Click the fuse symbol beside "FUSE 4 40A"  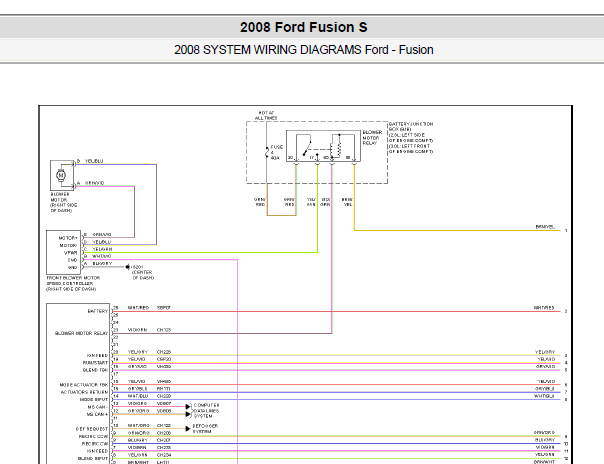pos(267,152)
